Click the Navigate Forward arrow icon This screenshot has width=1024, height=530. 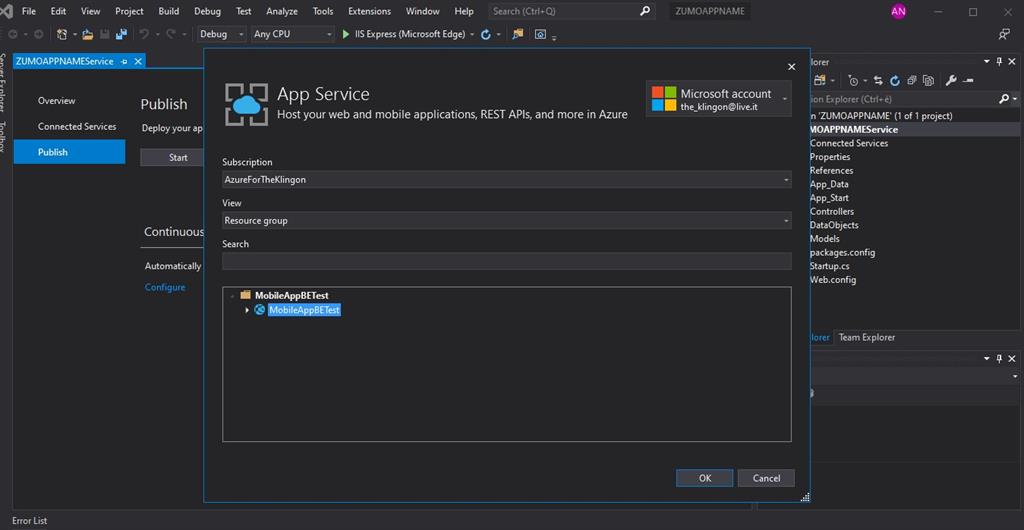point(39,34)
